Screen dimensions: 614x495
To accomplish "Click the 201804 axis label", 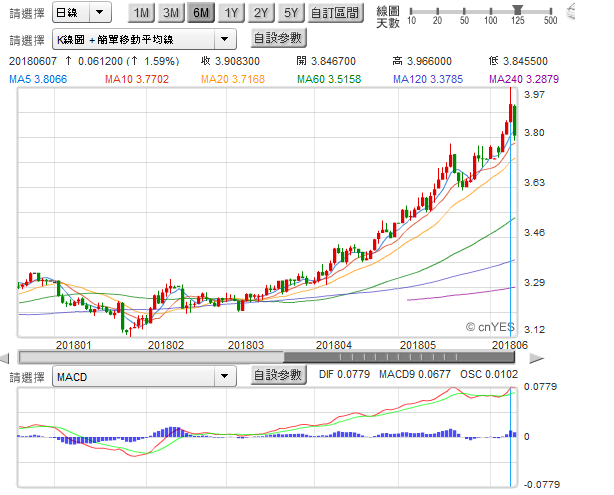I will coord(334,345).
